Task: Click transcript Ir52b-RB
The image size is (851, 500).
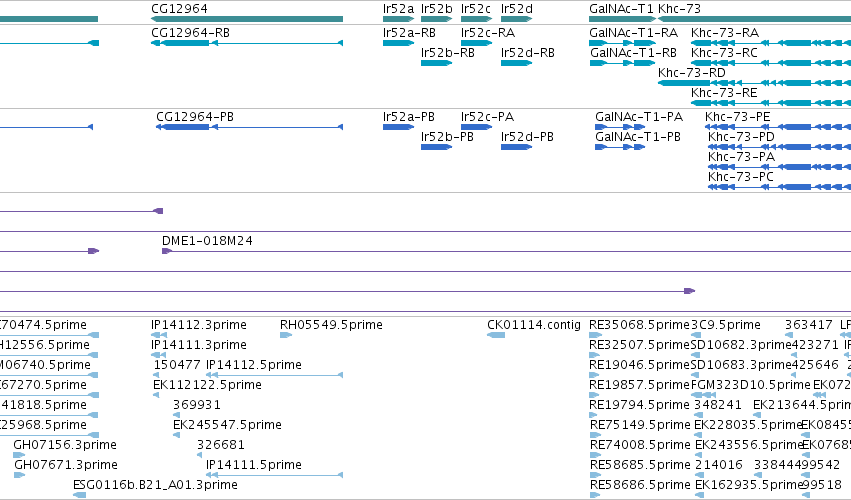Action: [x=448, y=53]
